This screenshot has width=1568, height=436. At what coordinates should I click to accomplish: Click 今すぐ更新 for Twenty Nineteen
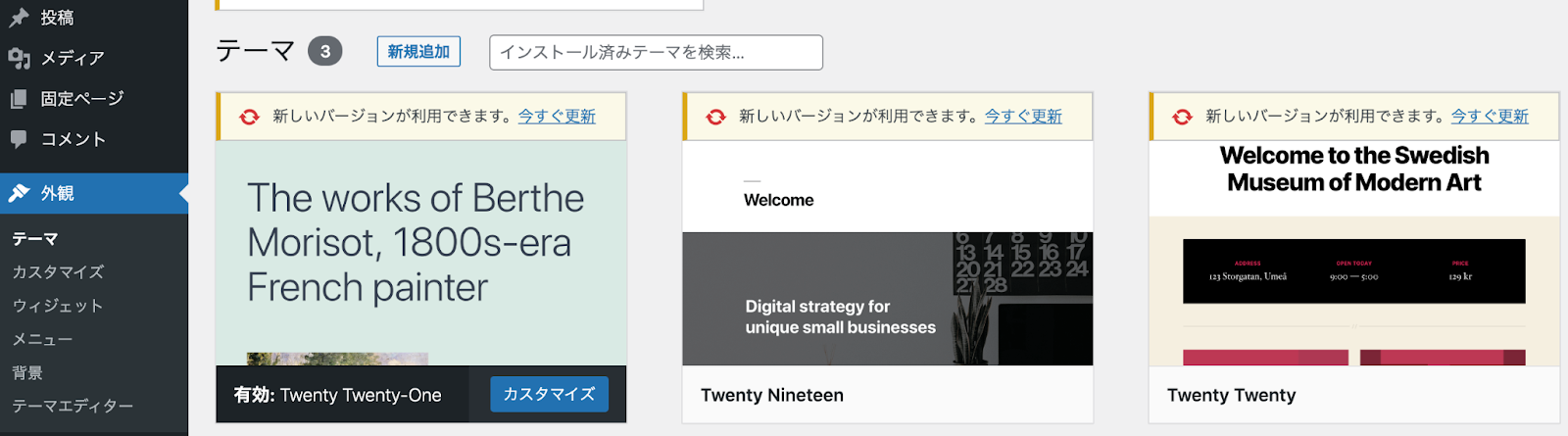coord(1023,117)
